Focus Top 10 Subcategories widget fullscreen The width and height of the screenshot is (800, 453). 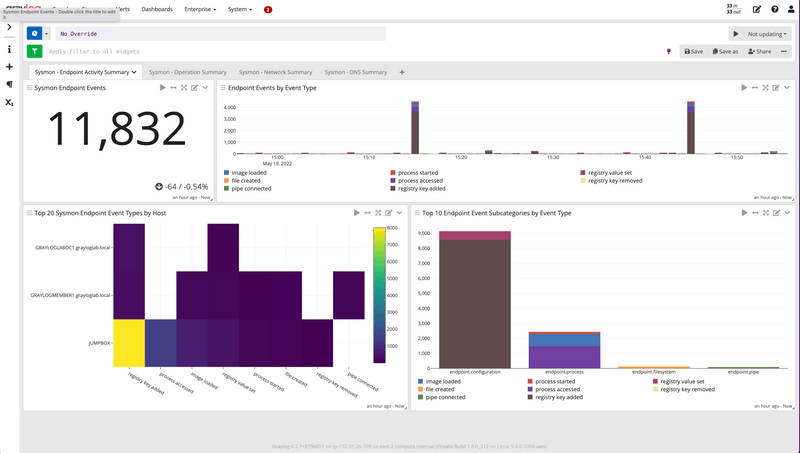[x=766, y=213]
